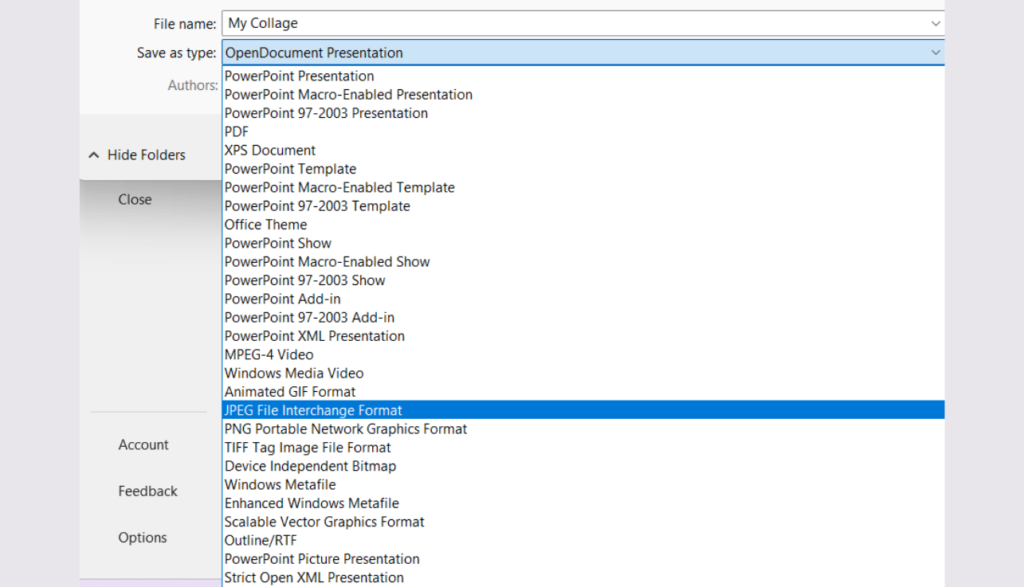Choose PowerPoint Template type

583,169
